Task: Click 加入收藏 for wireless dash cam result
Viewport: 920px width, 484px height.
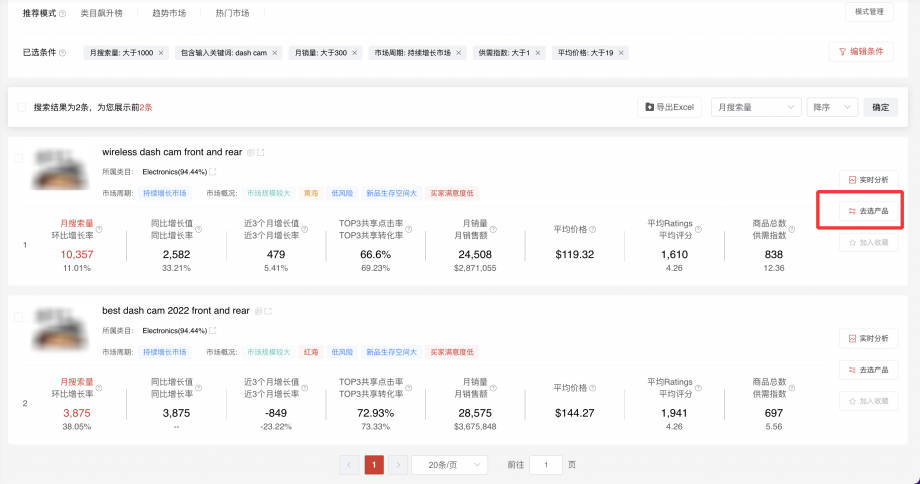Action: (x=868, y=242)
